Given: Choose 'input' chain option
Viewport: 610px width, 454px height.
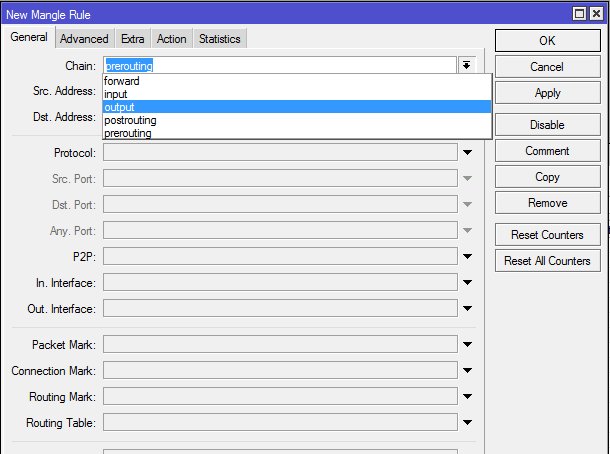Looking at the screenshot, I should click(116, 94).
